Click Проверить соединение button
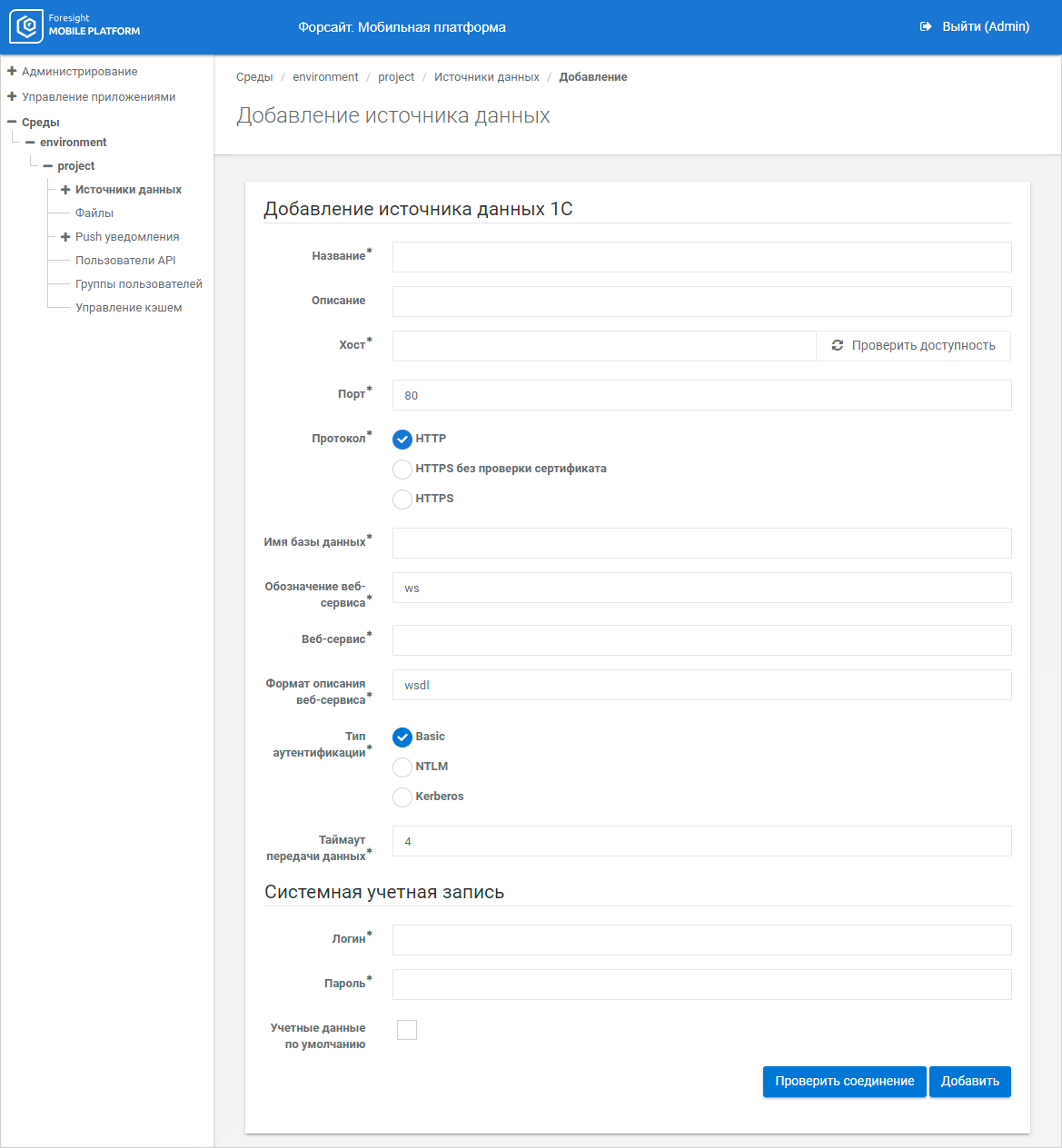 [x=845, y=1081]
